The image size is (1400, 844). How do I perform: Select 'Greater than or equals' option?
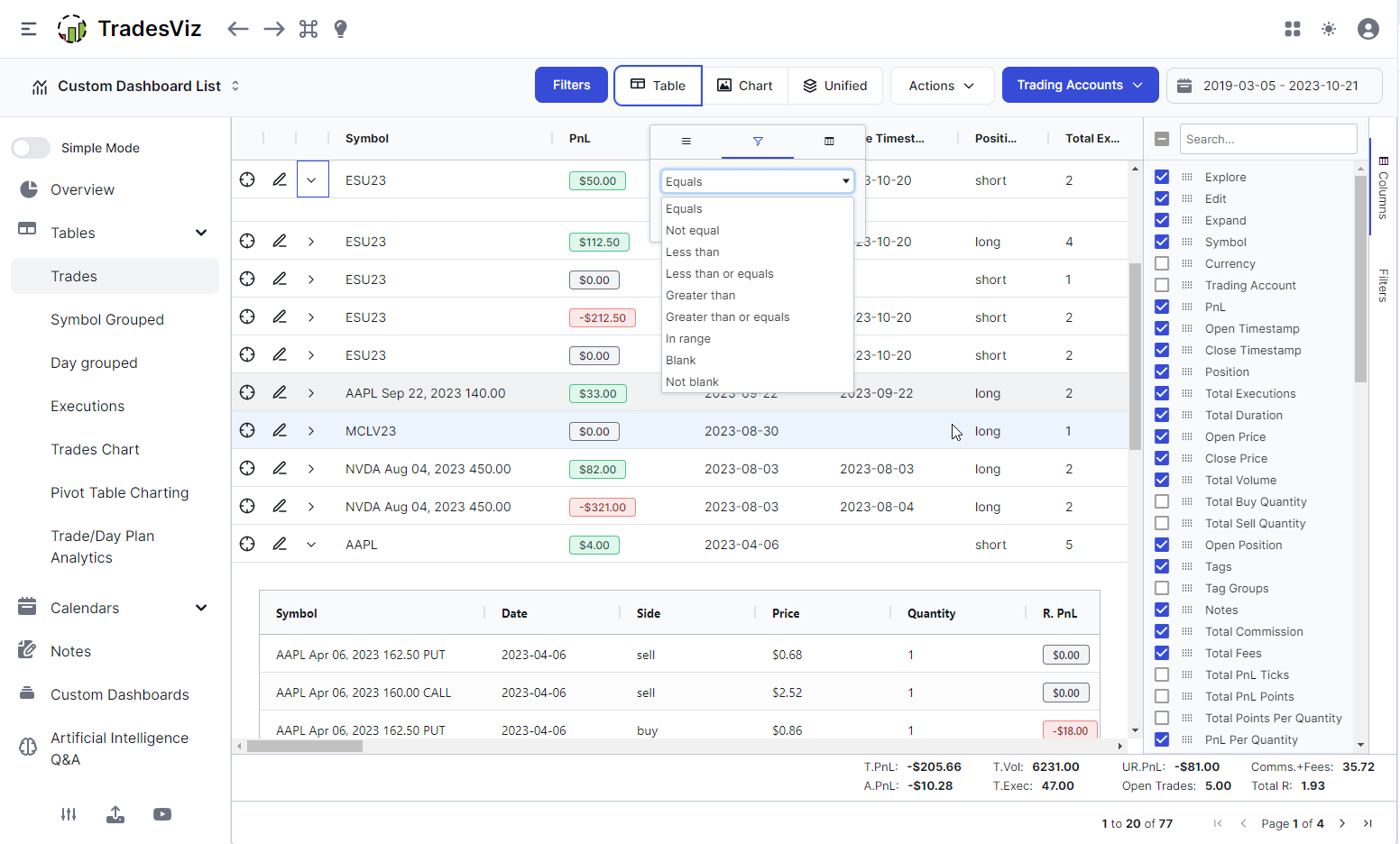click(x=757, y=316)
